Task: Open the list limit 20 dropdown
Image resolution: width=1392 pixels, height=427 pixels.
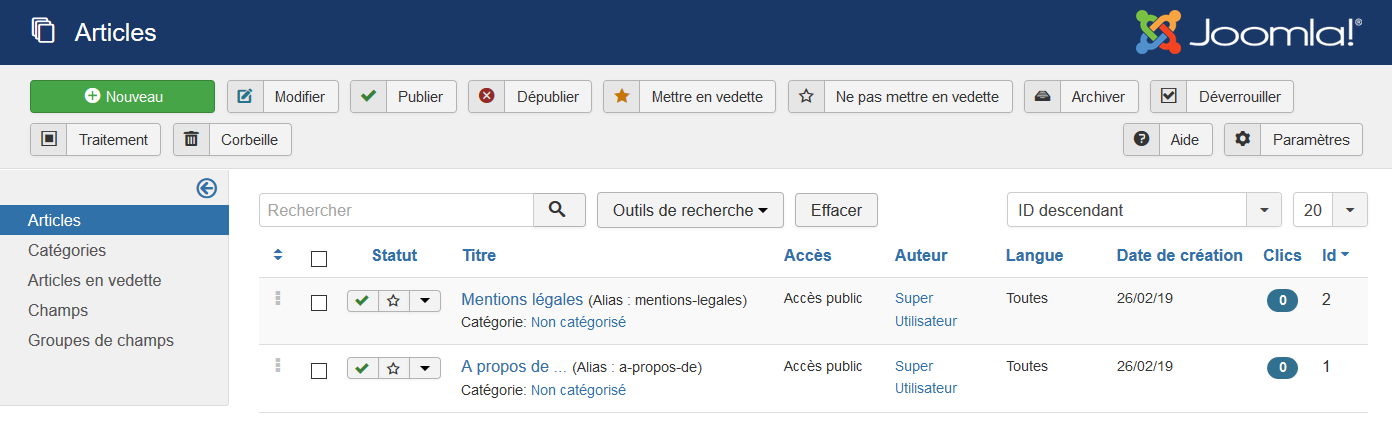Action: pyautogui.click(x=1330, y=210)
